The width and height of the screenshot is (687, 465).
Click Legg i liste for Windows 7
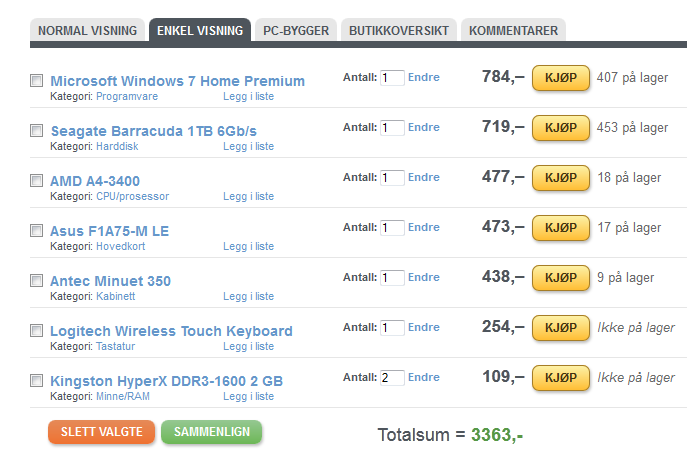pos(248,96)
